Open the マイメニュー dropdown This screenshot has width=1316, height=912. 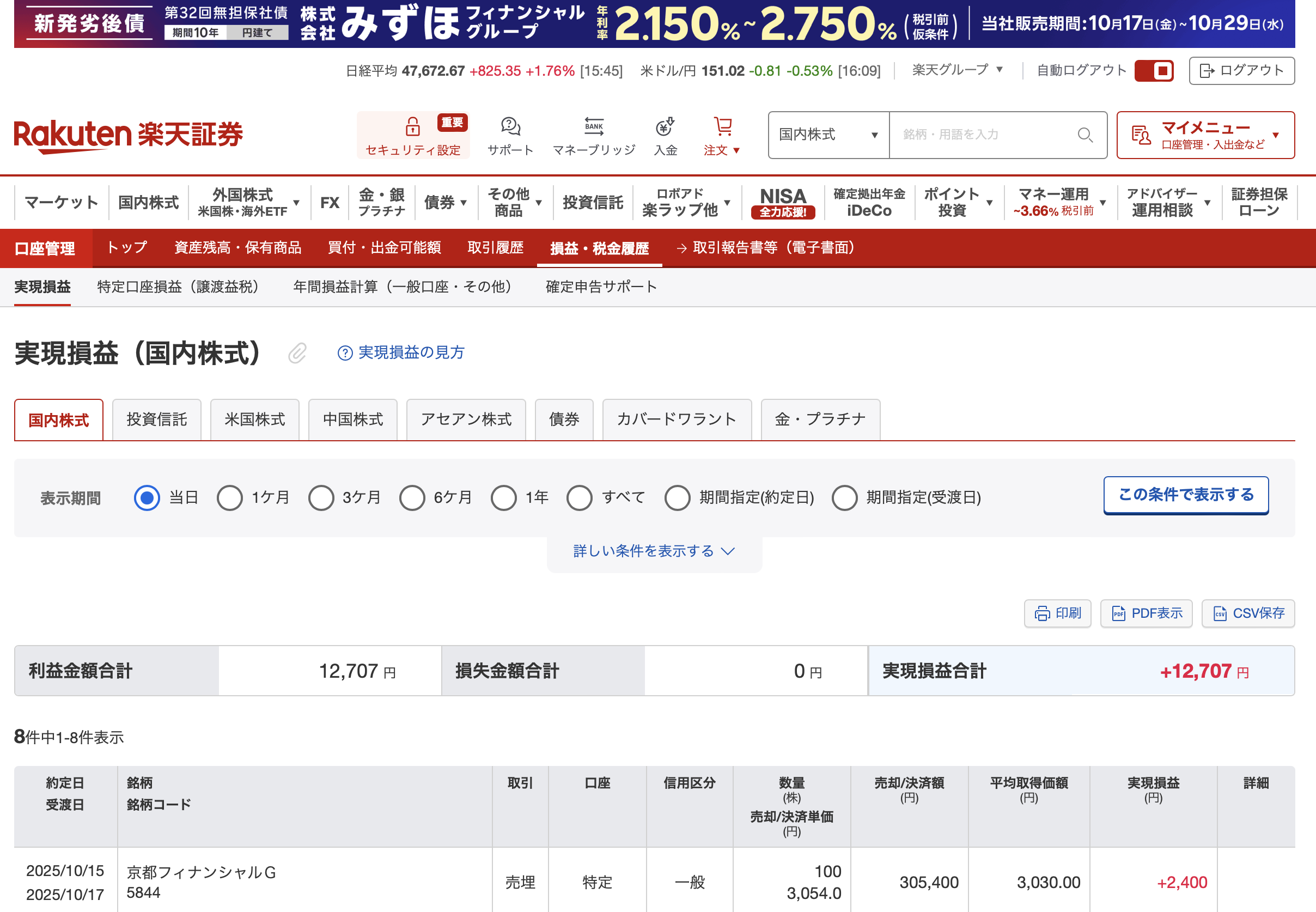(1205, 135)
